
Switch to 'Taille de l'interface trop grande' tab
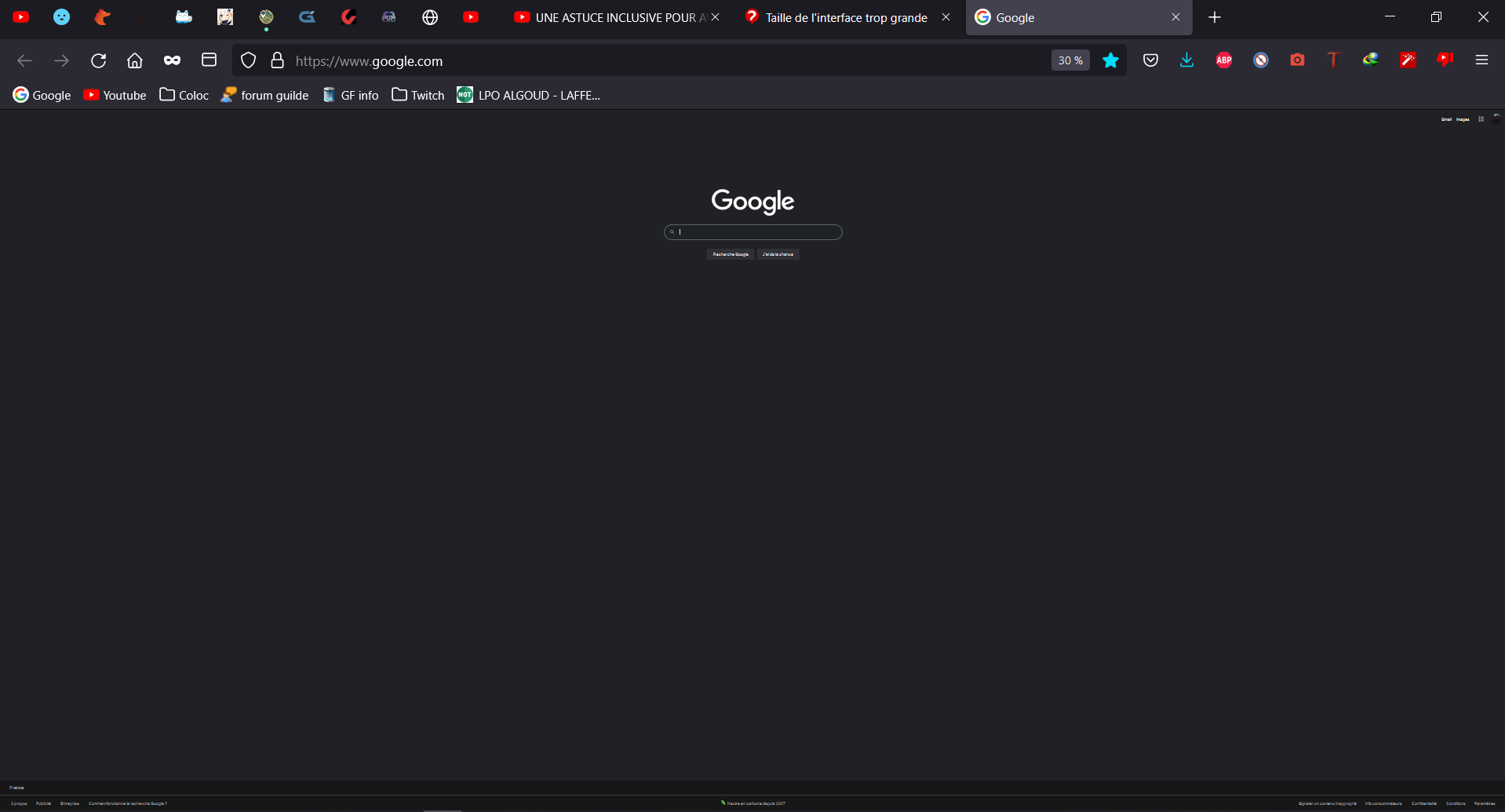(x=836, y=17)
